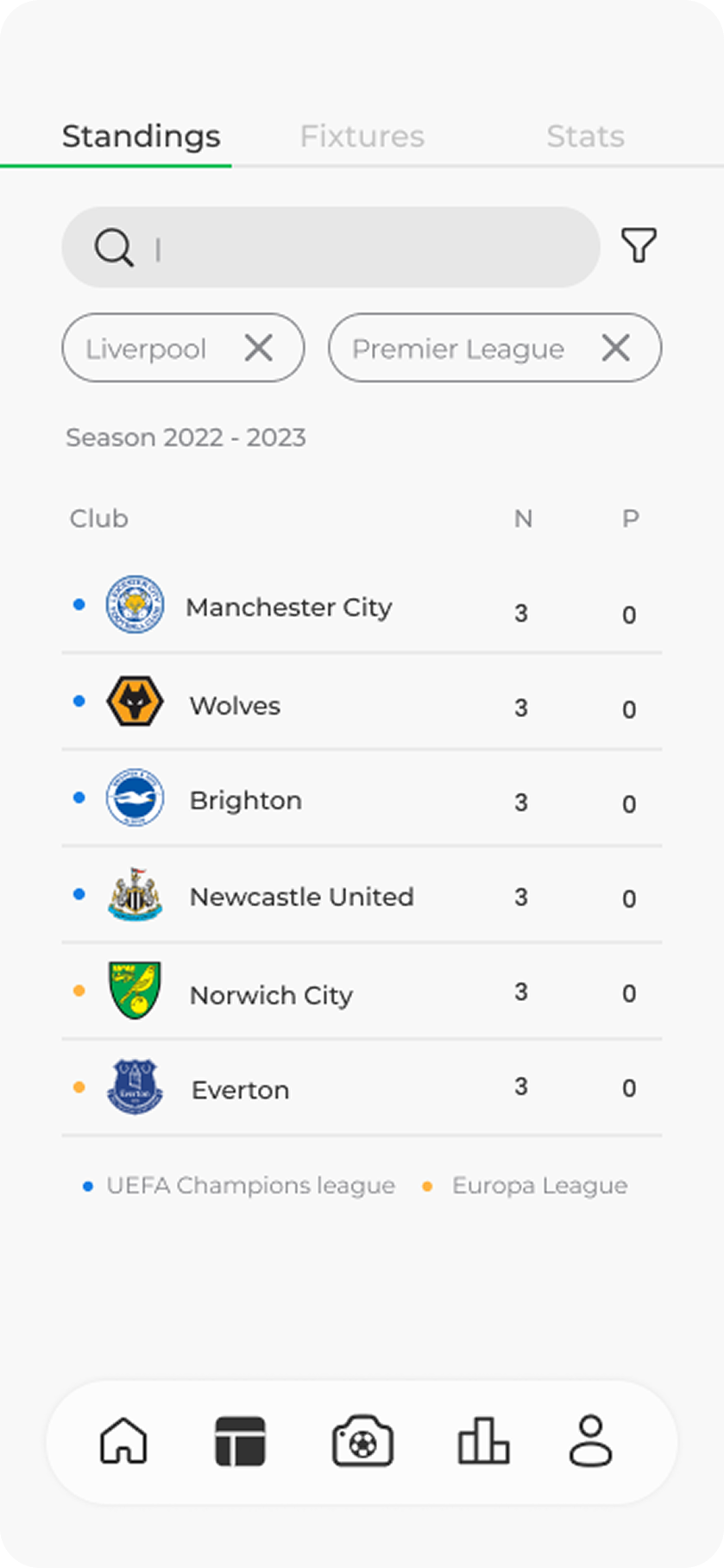Viewport: 724px width, 1568px height.
Task: Switch to the Stats tab
Action: tap(585, 136)
